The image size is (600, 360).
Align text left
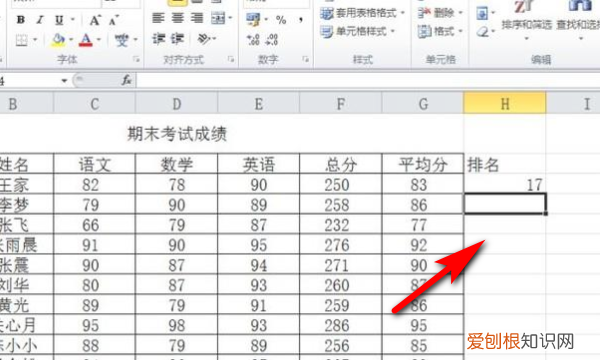[x=158, y=18]
